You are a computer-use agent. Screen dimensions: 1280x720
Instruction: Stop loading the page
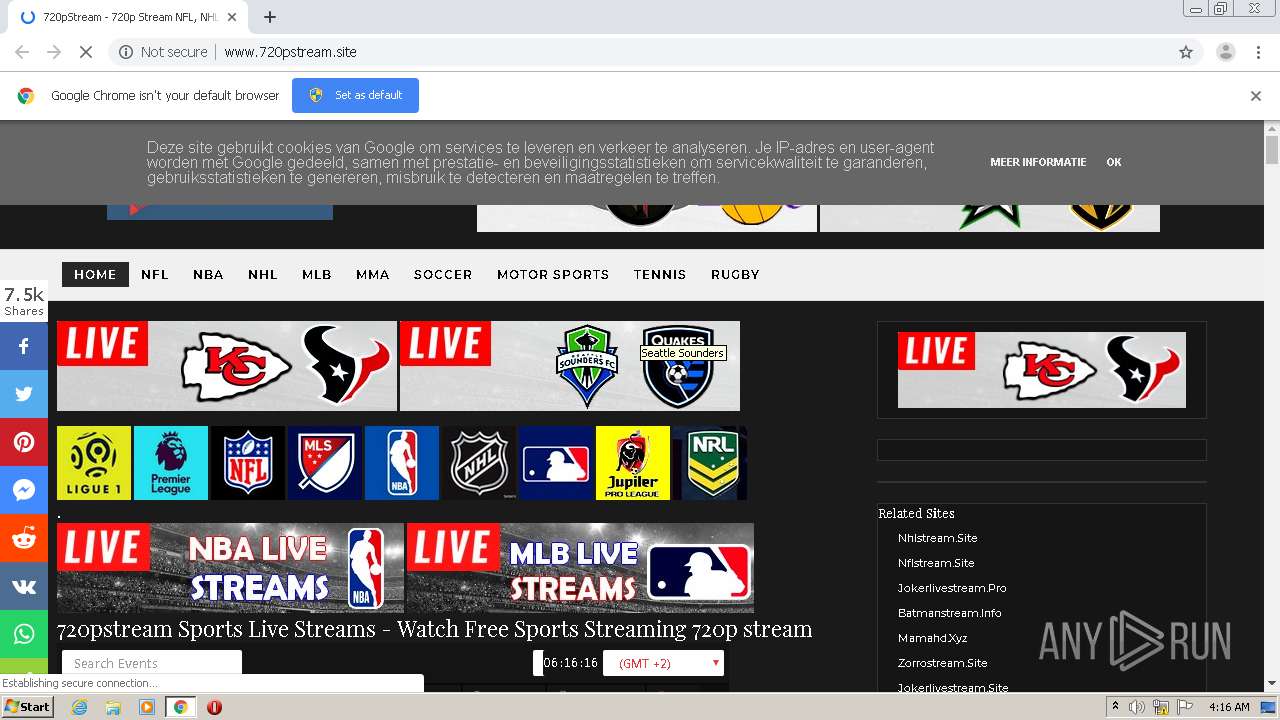85,52
